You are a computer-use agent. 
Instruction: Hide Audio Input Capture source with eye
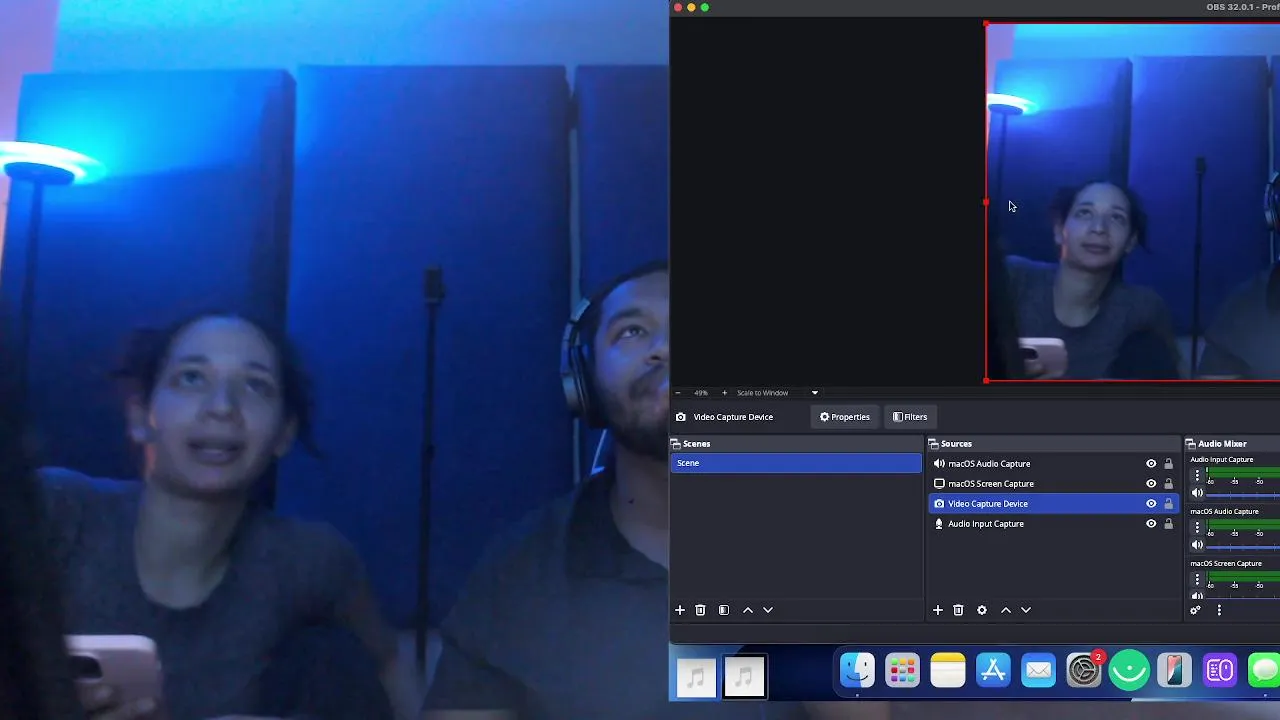pos(1151,524)
